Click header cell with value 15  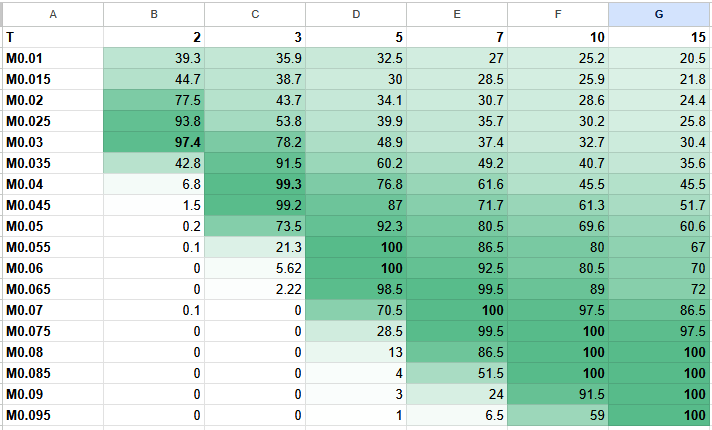(659, 37)
